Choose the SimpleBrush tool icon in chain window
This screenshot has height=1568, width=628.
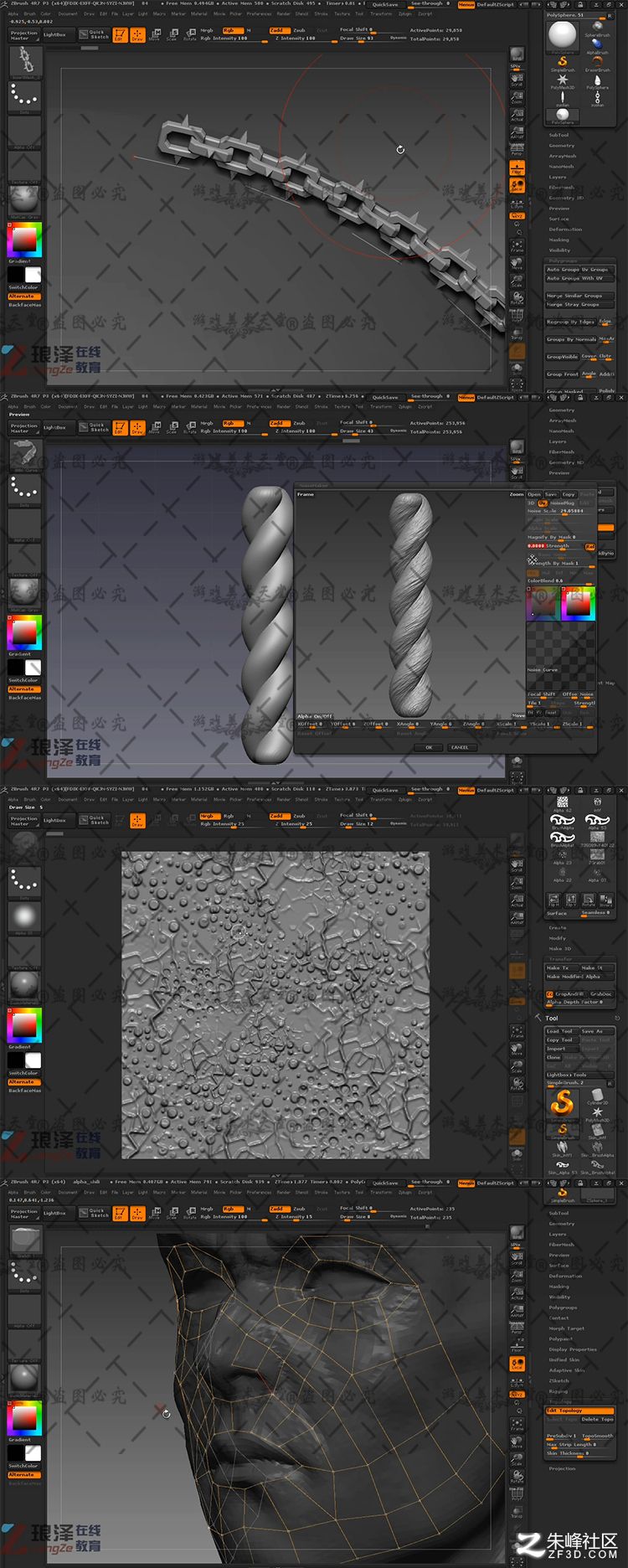point(562,64)
